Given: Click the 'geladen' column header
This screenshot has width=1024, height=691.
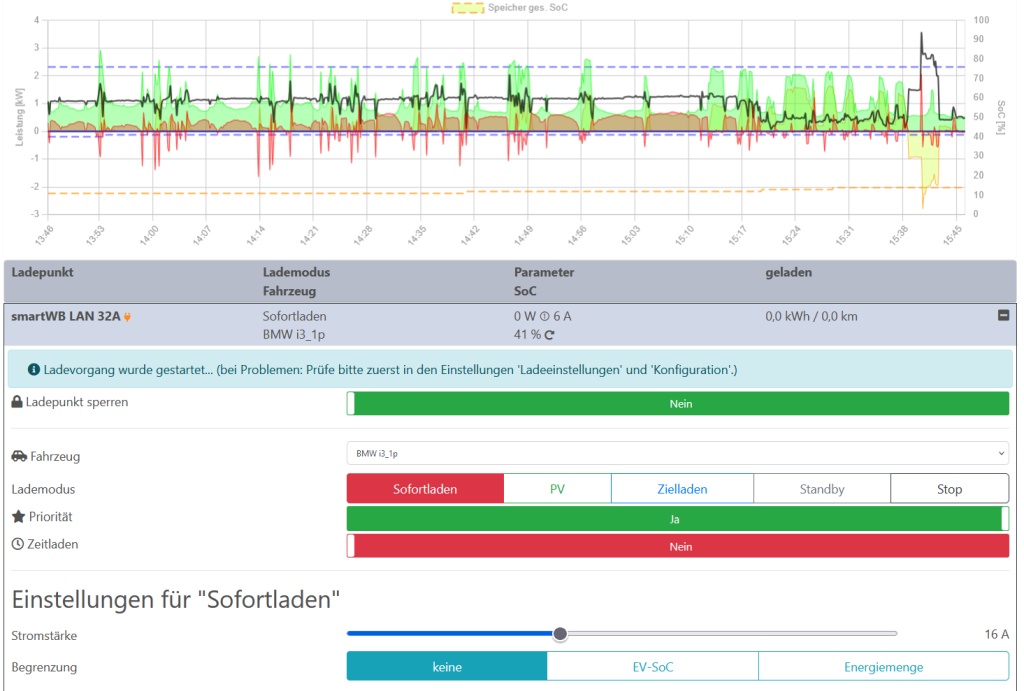Looking at the screenshot, I should 789,272.
